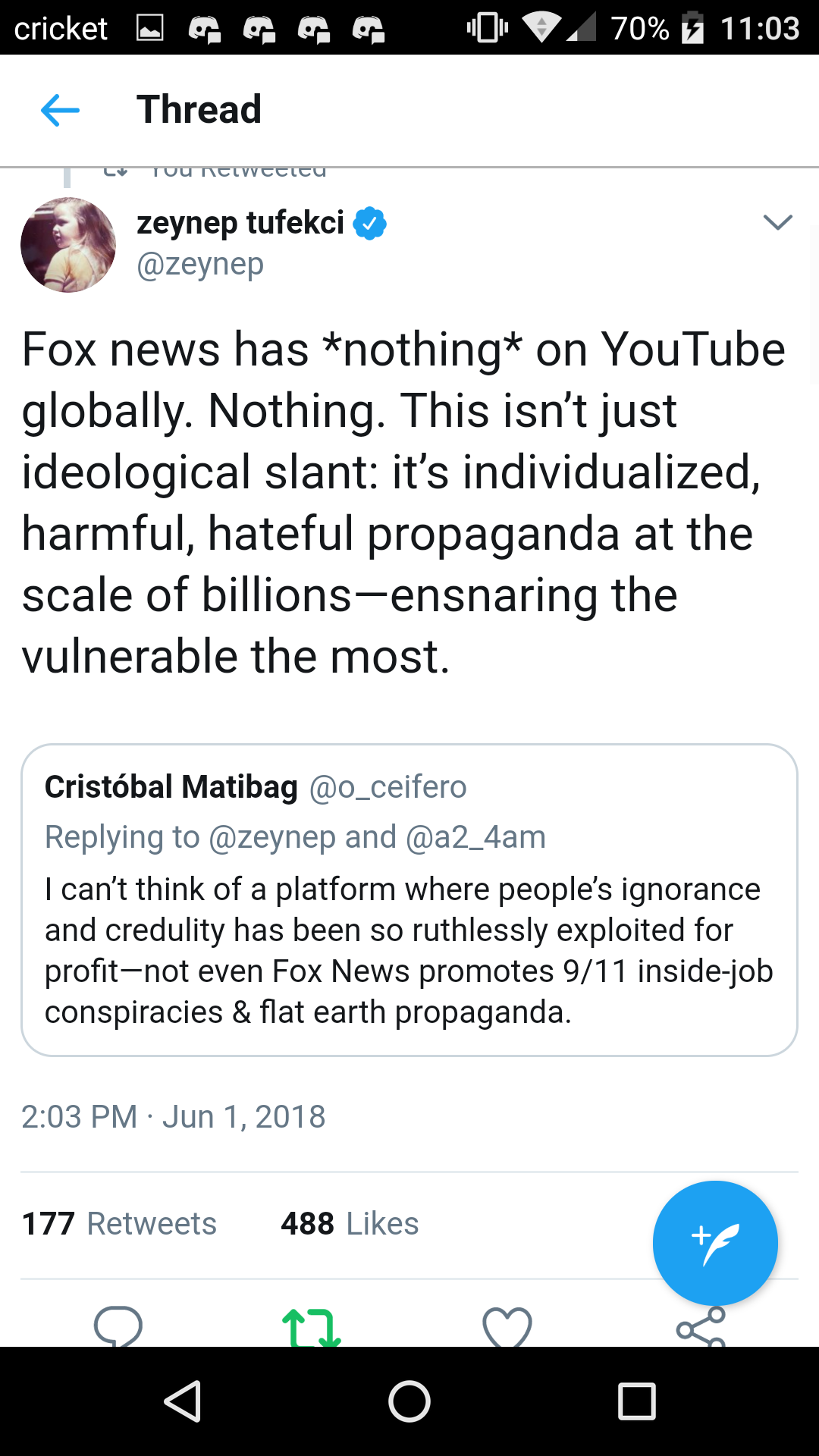This screenshot has width=819, height=1456.
Task: Toggle the green retweet icon
Action: pyautogui.click(x=311, y=1328)
